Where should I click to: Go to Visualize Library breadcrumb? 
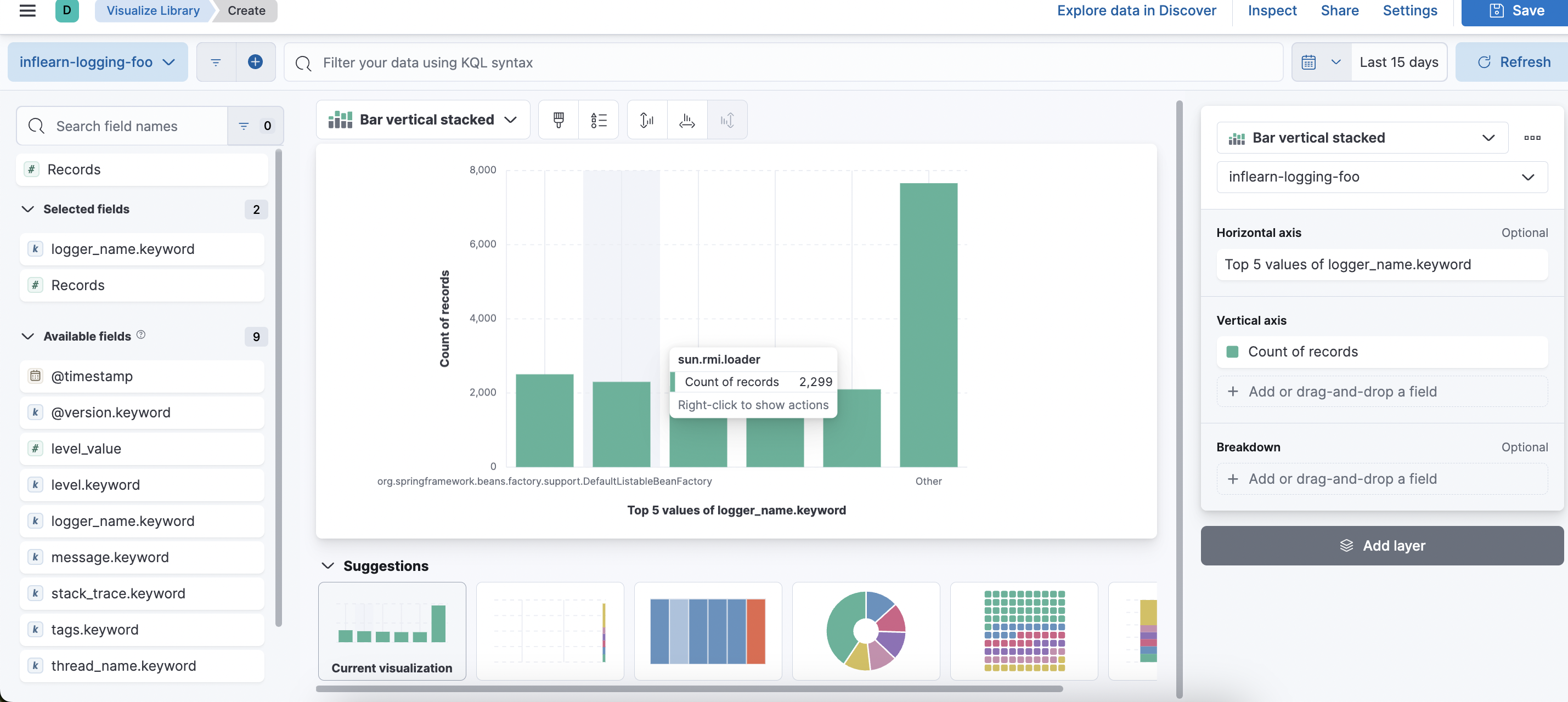(x=153, y=10)
